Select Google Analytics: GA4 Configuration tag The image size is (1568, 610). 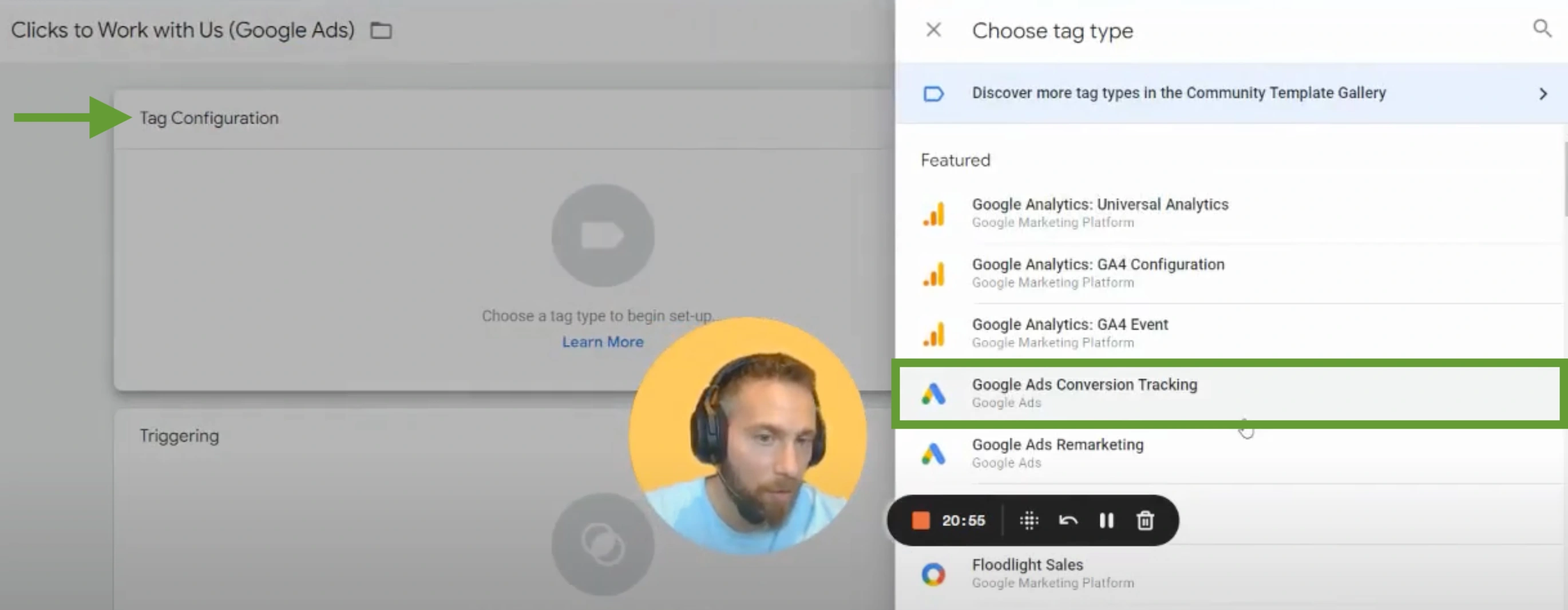[1231, 273]
